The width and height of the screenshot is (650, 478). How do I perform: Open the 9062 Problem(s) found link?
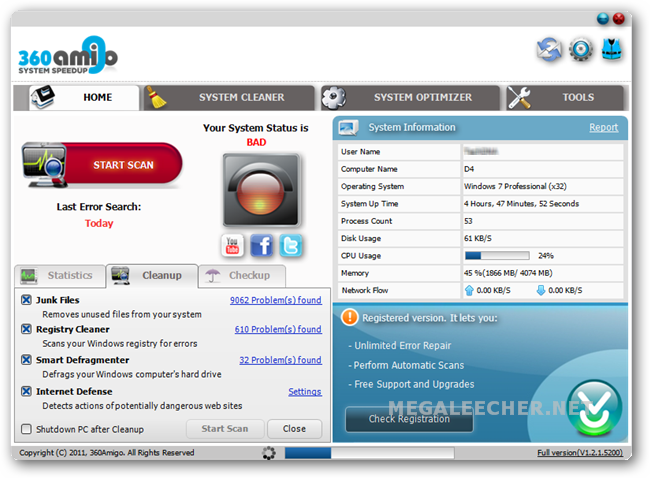pos(276,300)
